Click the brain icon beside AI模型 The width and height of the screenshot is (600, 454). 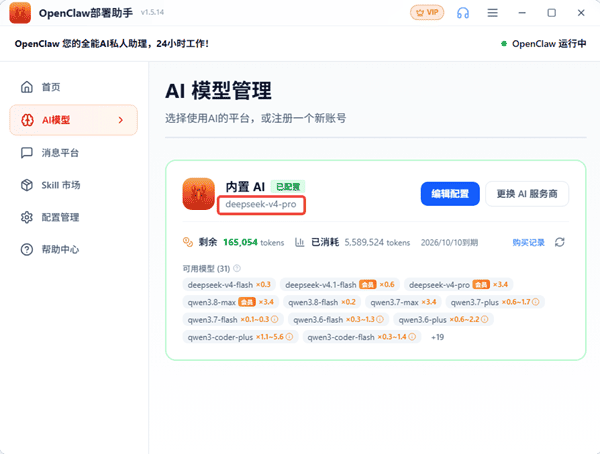click(27, 120)
